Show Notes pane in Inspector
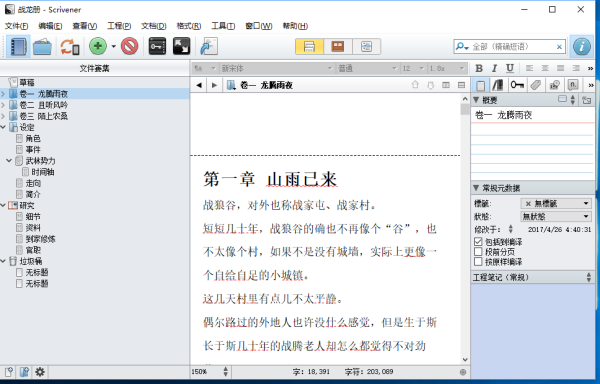 click(x=480, y=85)
